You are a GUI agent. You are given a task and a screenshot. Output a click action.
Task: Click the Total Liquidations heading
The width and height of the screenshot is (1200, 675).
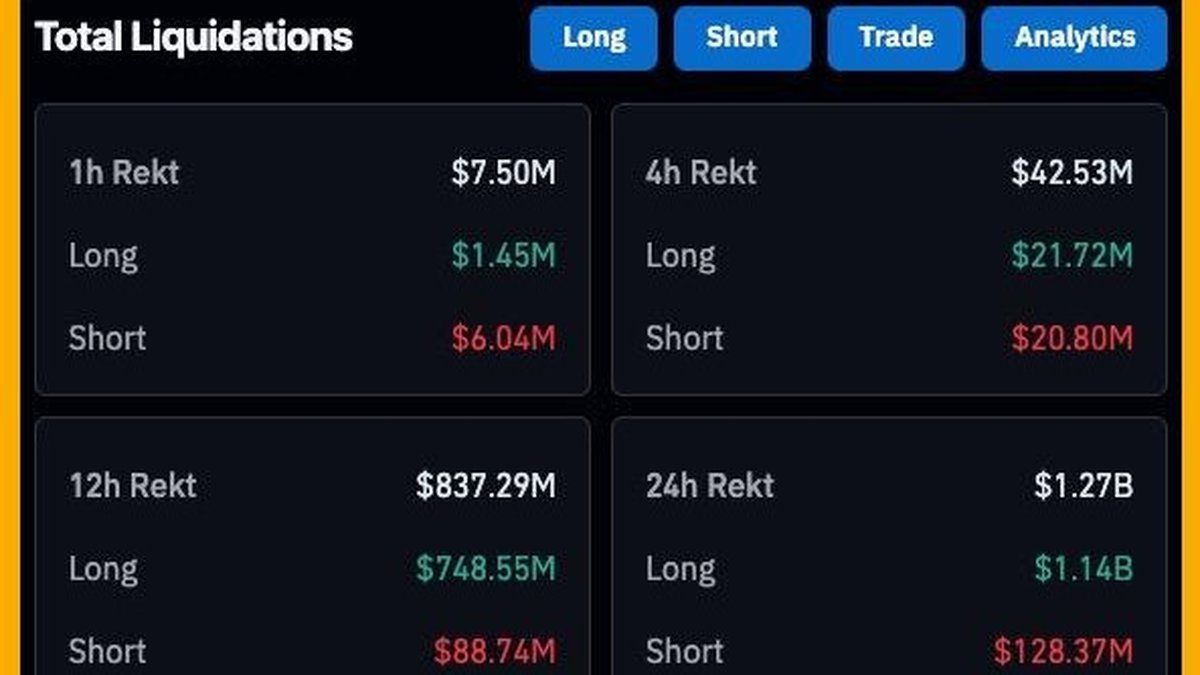pyautogui.click(x=192, y=38)
